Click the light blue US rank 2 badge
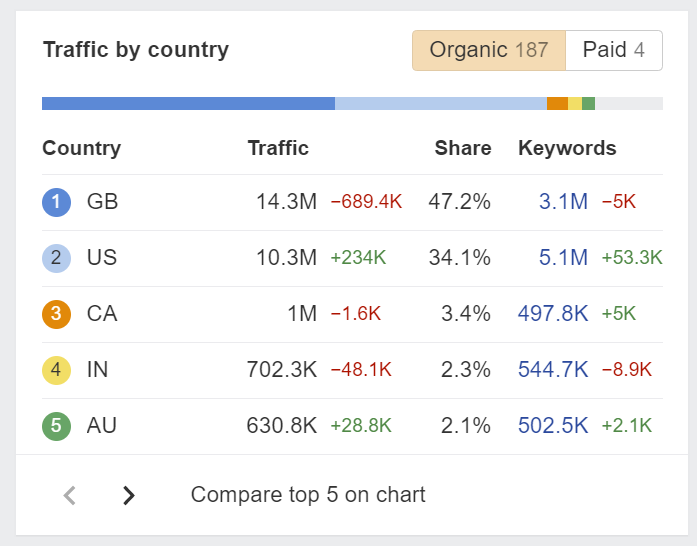Viewport: 697px width, 546px height. coord(56,258)
